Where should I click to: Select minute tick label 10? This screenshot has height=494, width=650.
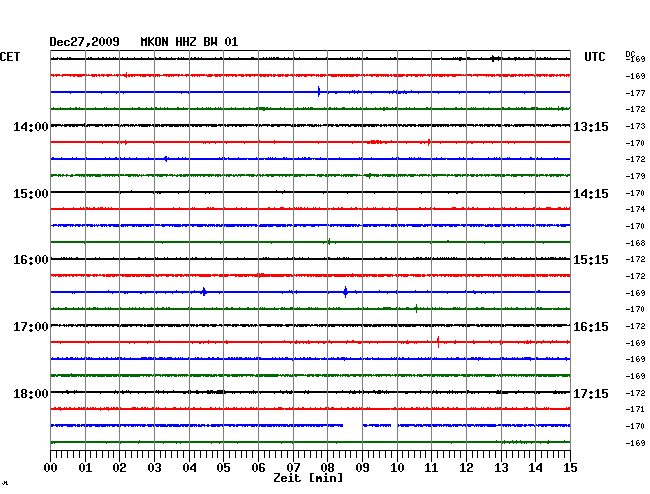click(x=397, y=468)
